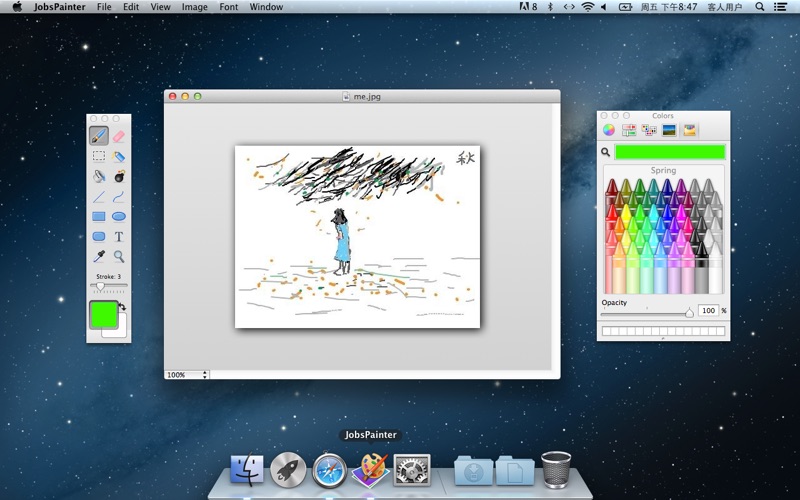Image resolution: width=800 pixels, height=500 pixels.
Task: Open the zoom level 100% dropdown
Action: tap(187, 374)
